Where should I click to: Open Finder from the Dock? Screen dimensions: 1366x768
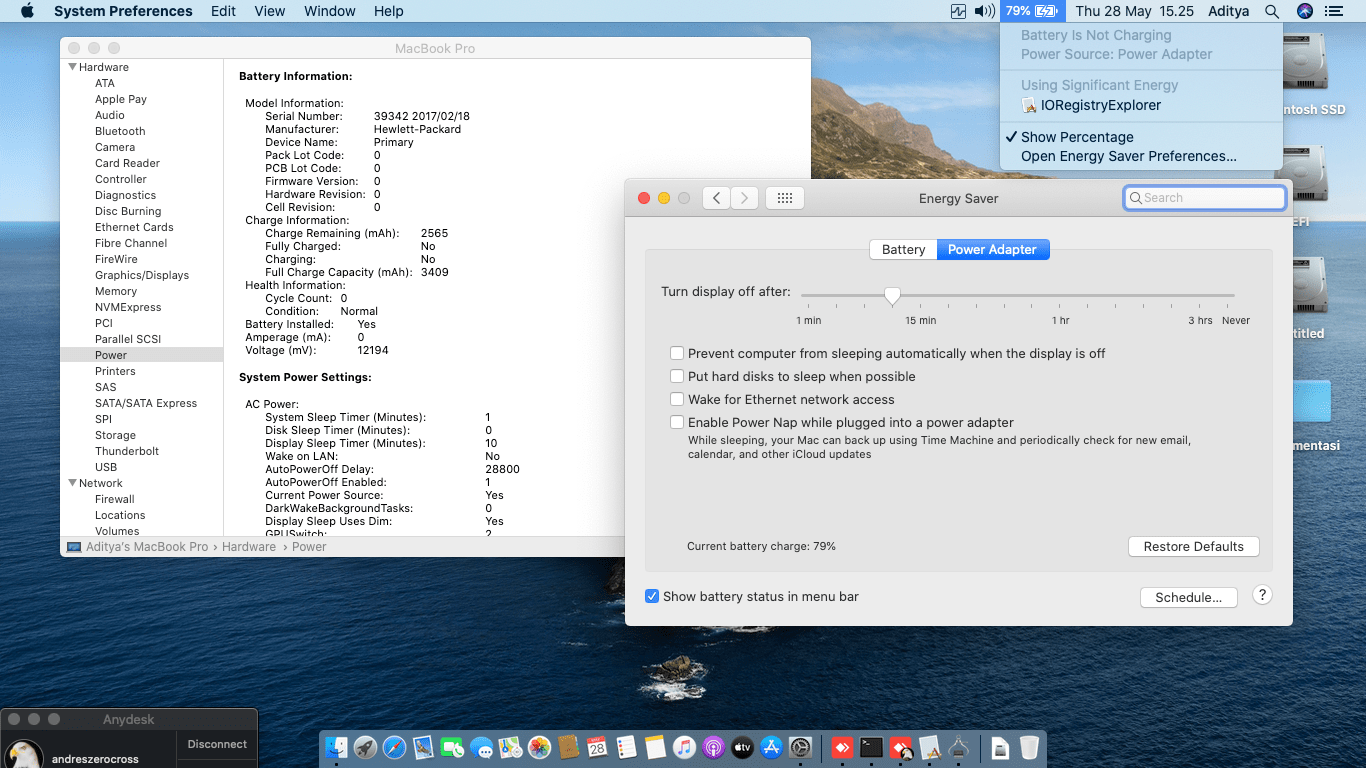(x=337, y=747)
